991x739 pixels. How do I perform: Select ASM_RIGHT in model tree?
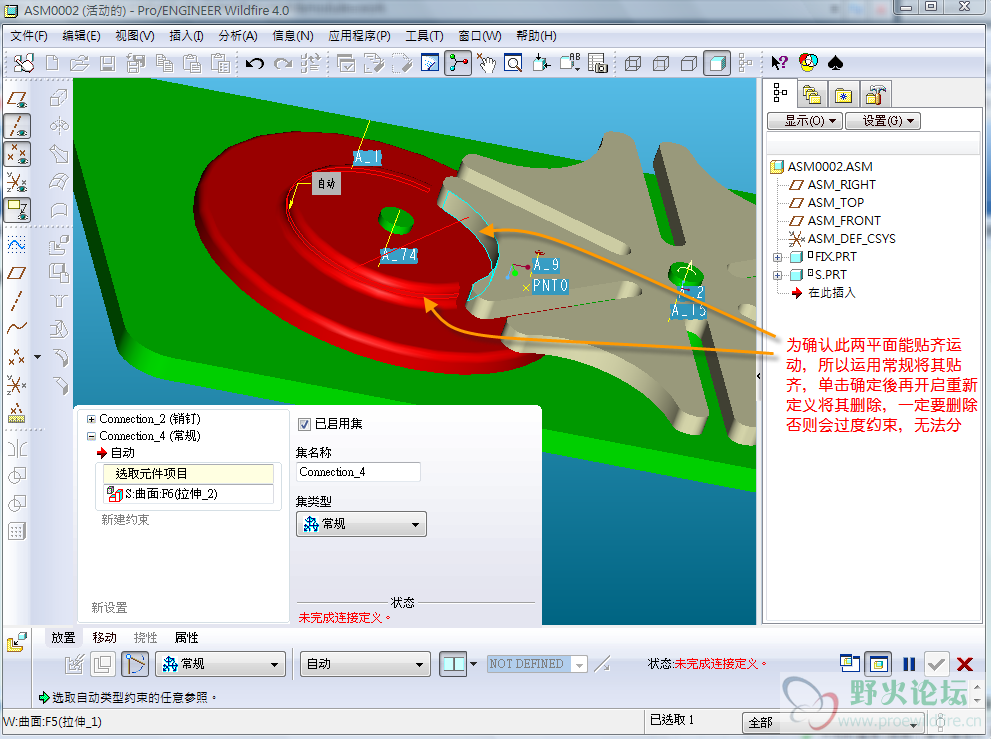coord(841,185)
